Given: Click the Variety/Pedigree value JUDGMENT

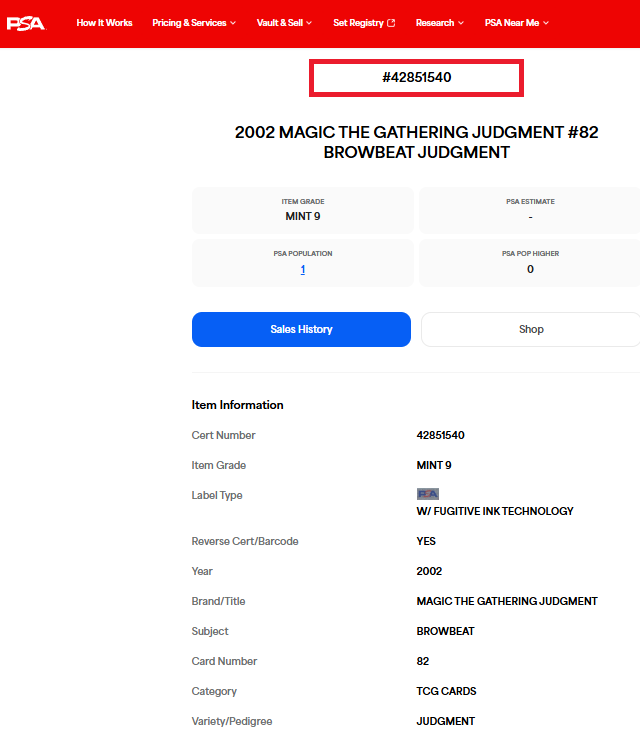Looking at the screenshot, I should click(x=445, y=722).
